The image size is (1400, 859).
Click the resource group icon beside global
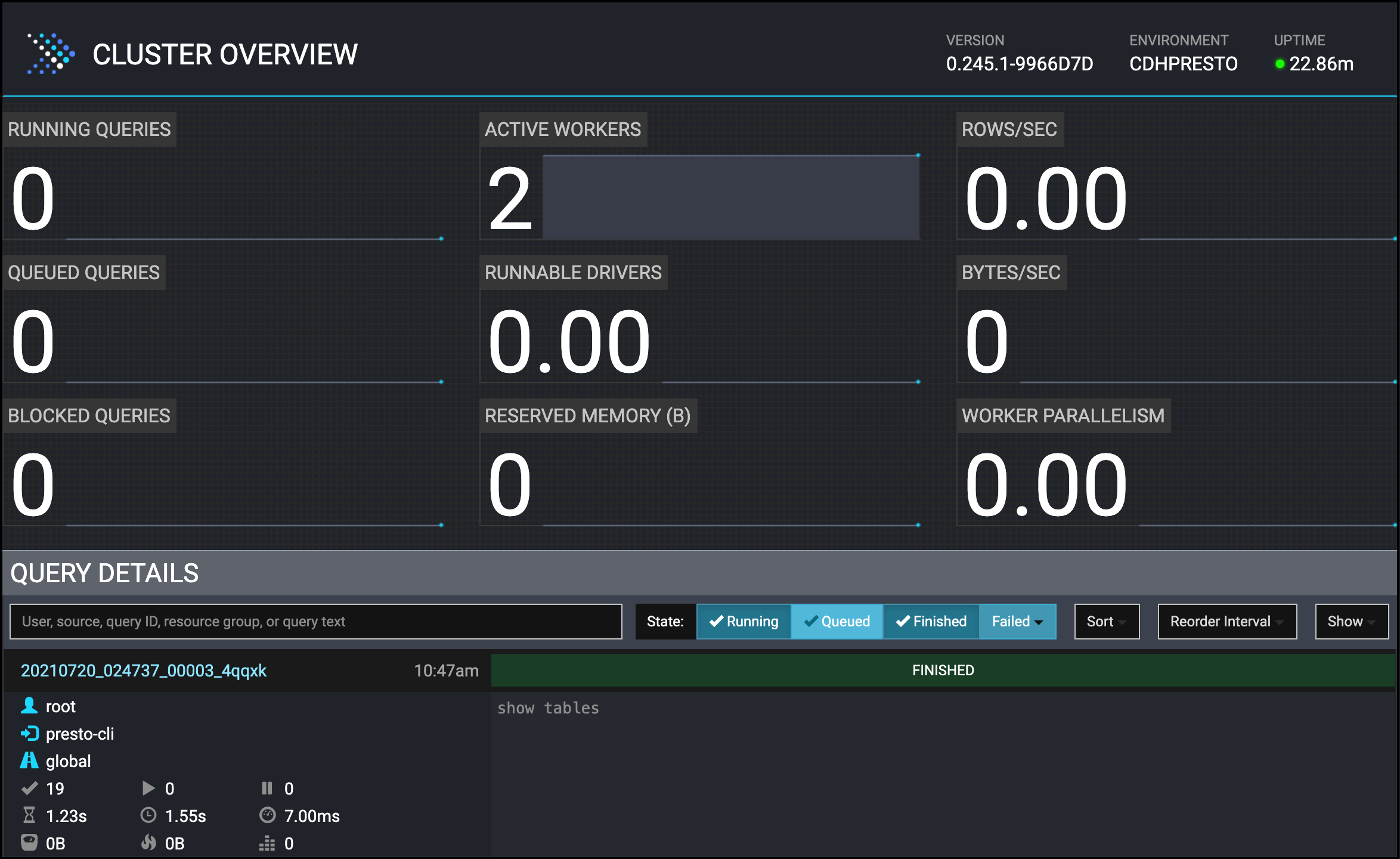[x=29, y=761]
